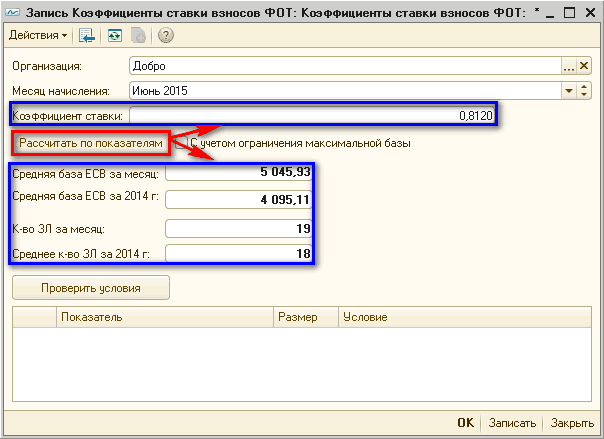
Task: Toggle С учетом ограничения максимальной базы checkbox
Action: (181, 143)
